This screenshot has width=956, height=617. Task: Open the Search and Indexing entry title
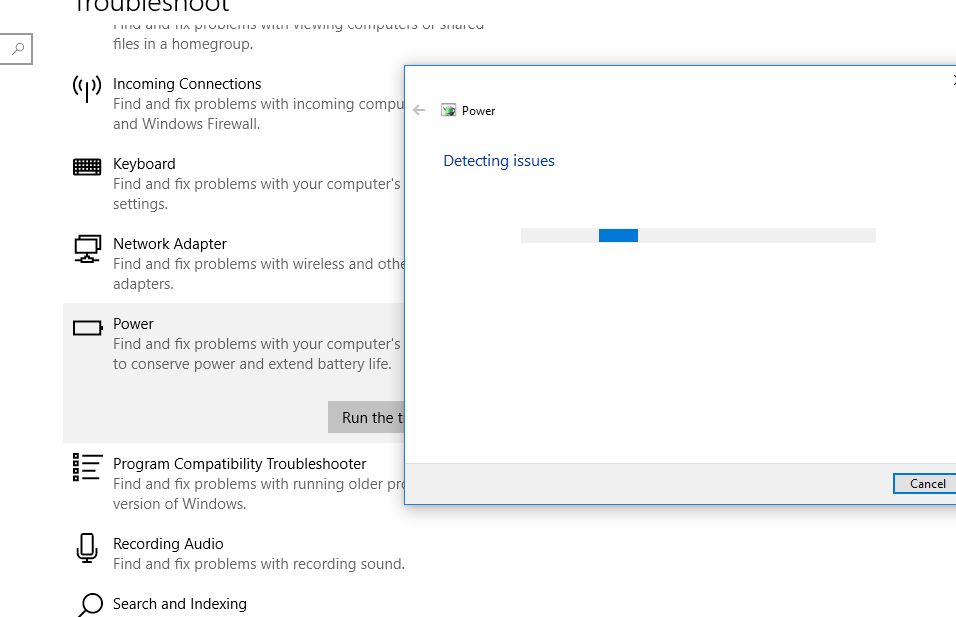pyautogui.click(x=180, y=604)
